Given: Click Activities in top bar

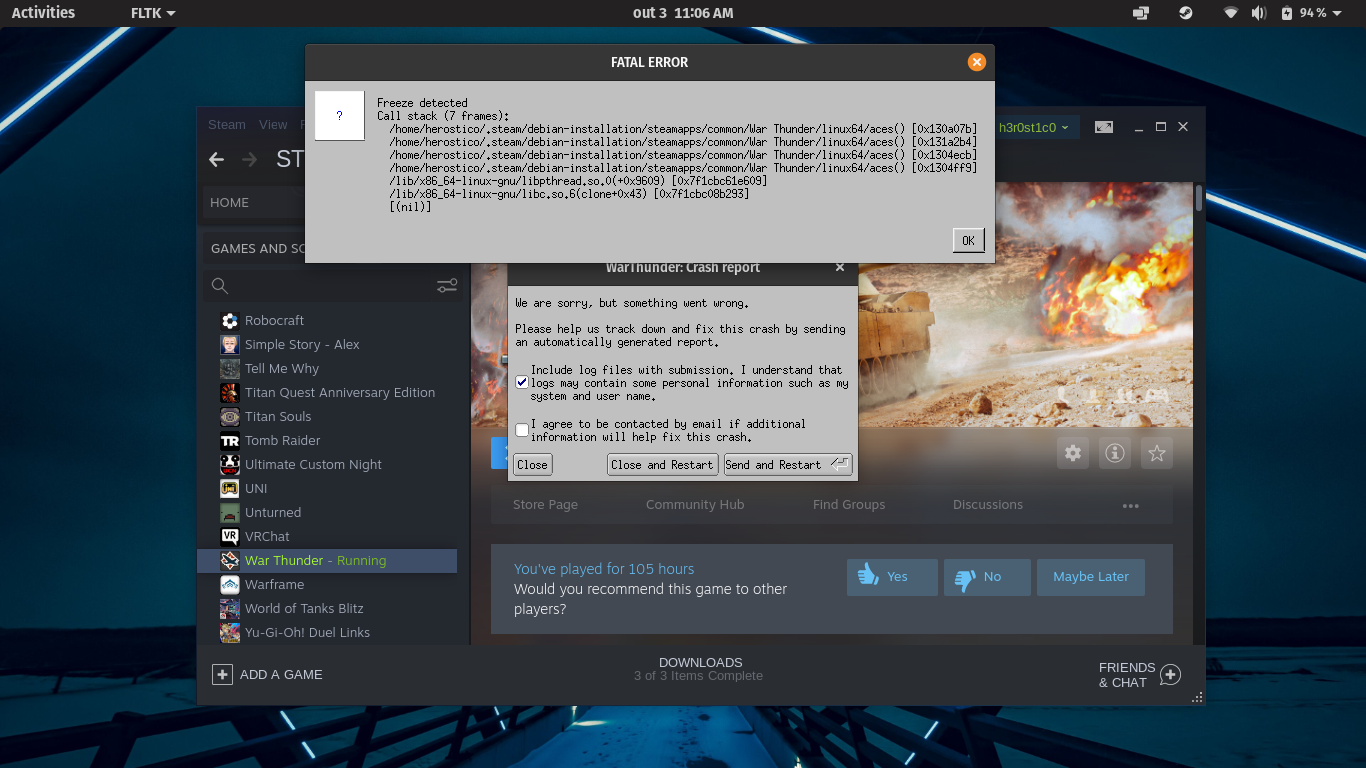Looking at the screenshot, I should (43, 13).
